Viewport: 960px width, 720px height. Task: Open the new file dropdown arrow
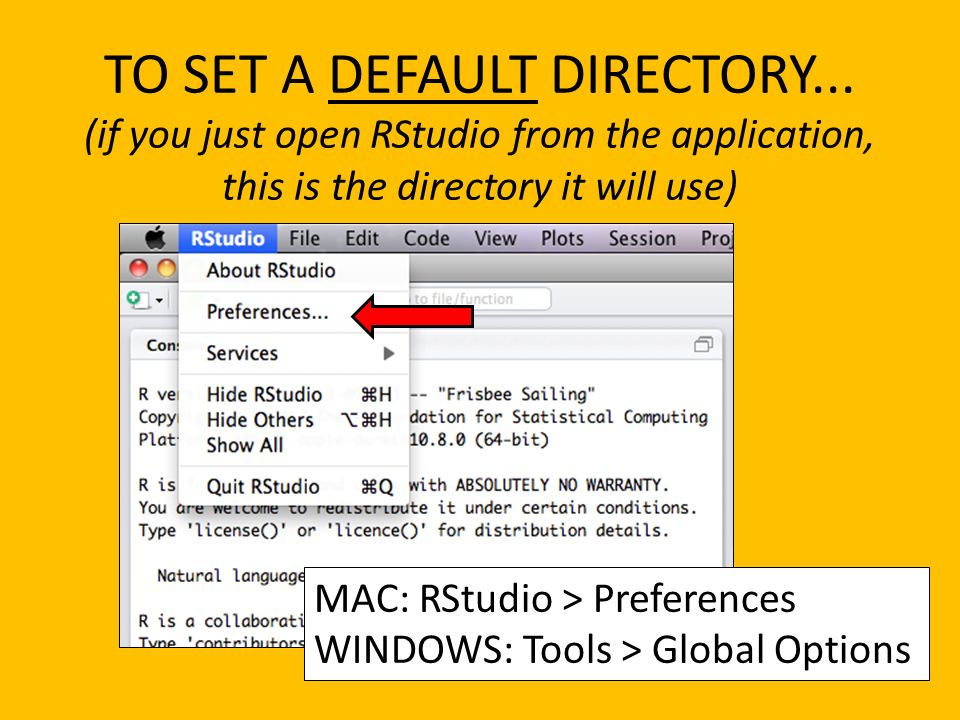(159, 300)
